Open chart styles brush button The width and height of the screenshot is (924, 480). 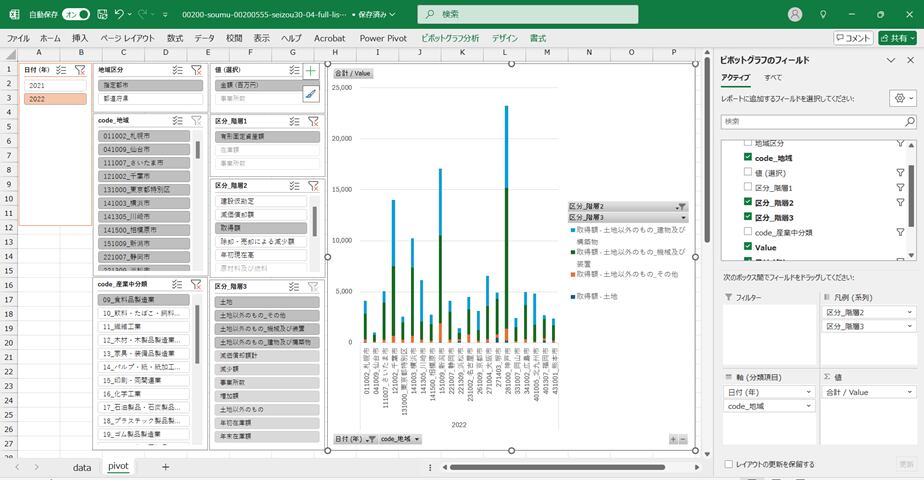click(311, 94)
